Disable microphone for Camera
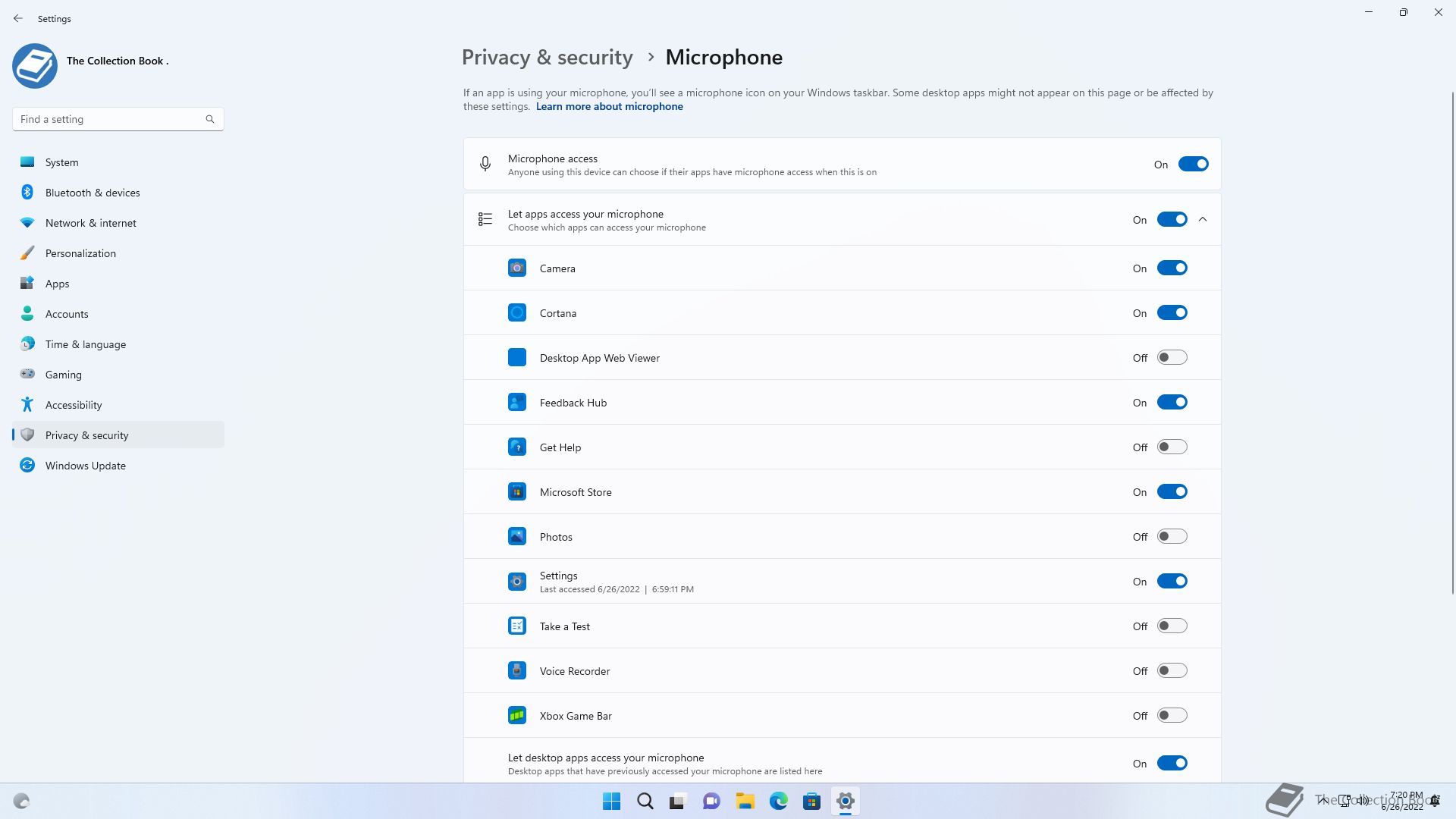This screenshot has height=819, width=1456. coord(1172,268)
